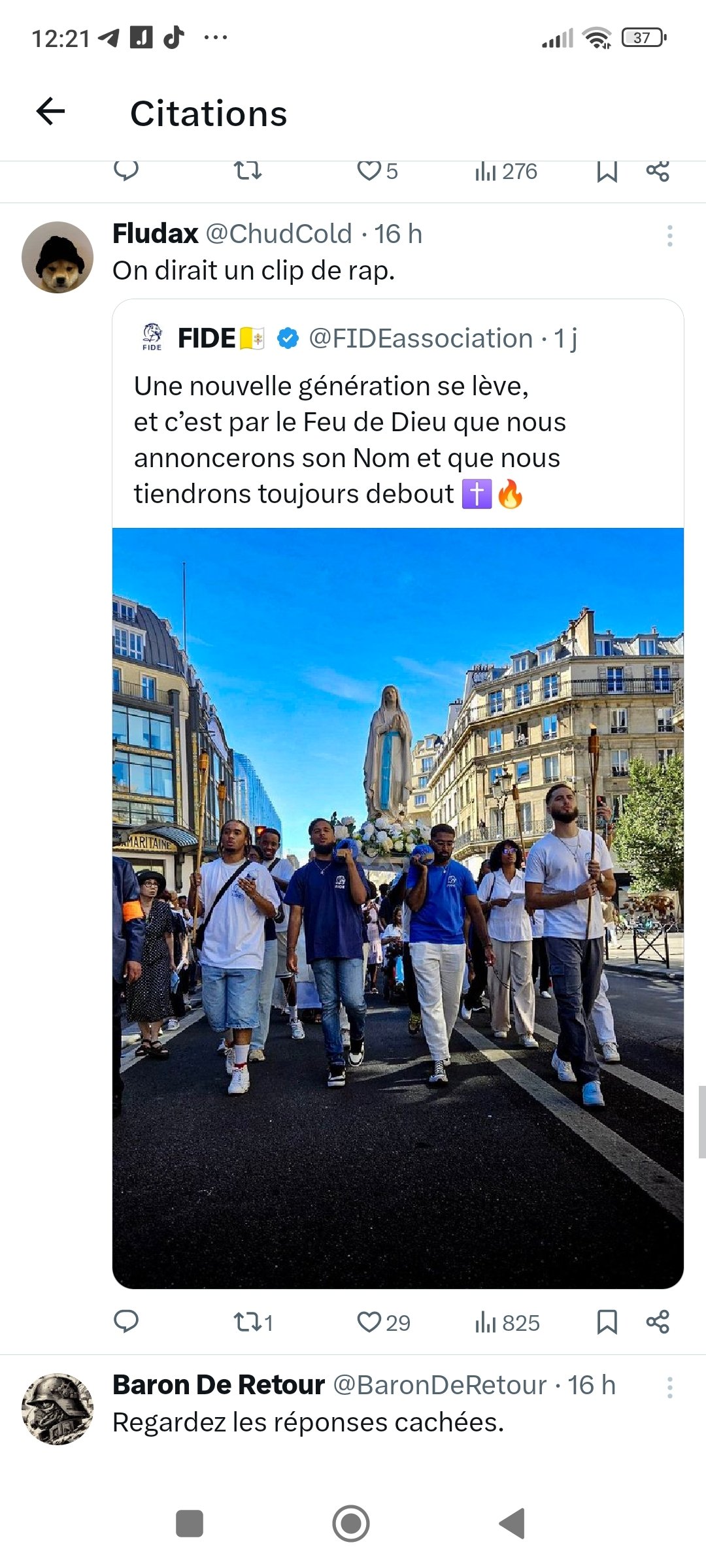Image resolution: width=706 pixels, height=1568 pixels.
Task: Open Baron De Retour's profile avatar
Action: coord(58,1409)
